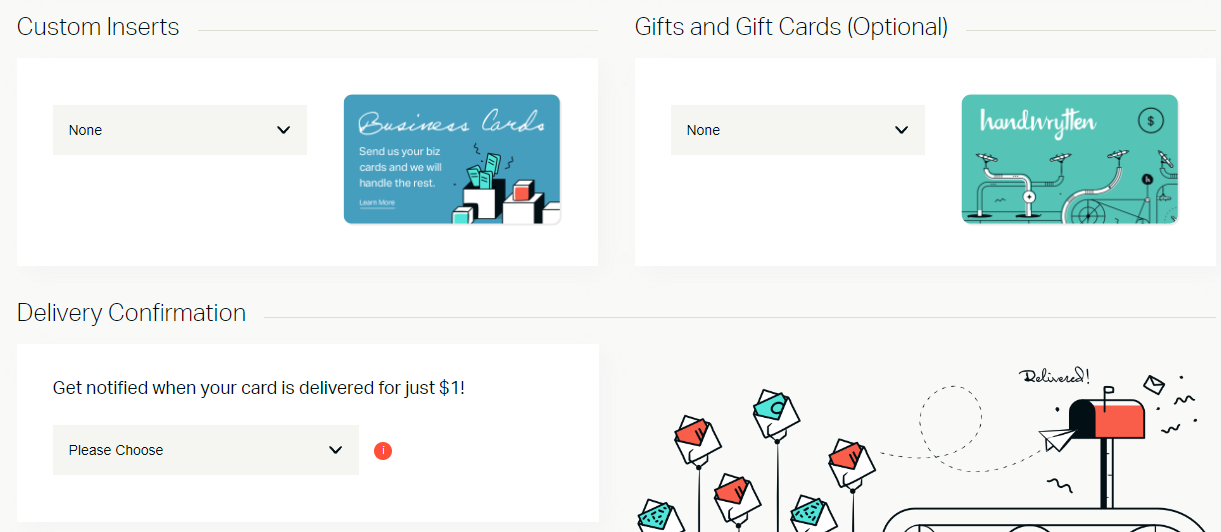This screenshot has height=532, width=1221.
Task: Click the Delivery Confirmation section heading
Action: click(131, 313)
